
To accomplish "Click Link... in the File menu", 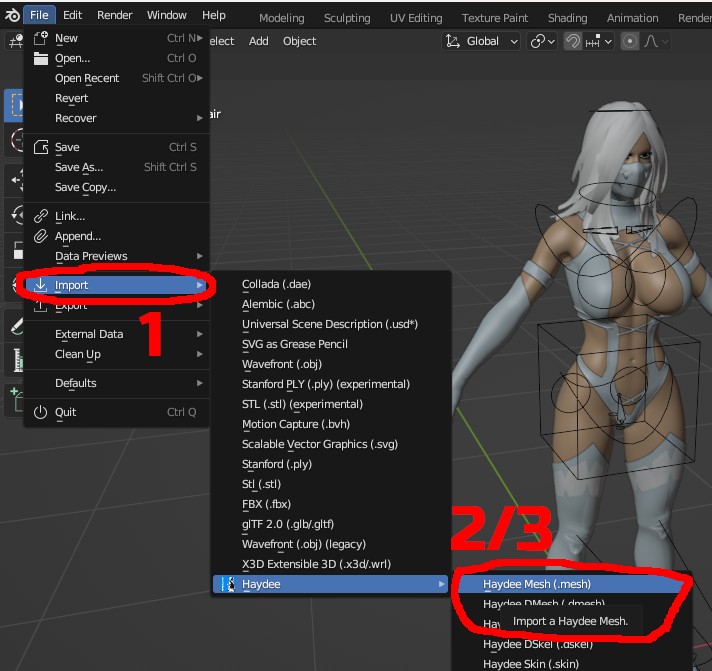I will coord(117,216).
